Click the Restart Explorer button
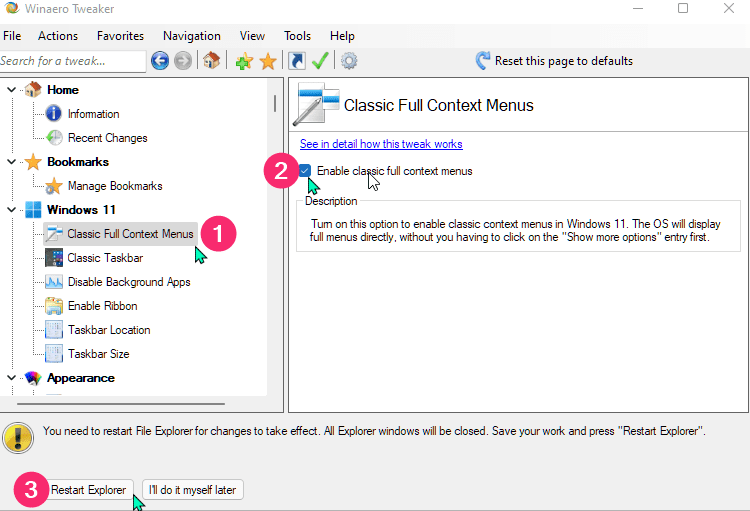This screenshot has height=511, width=750. tap(89, 490)
